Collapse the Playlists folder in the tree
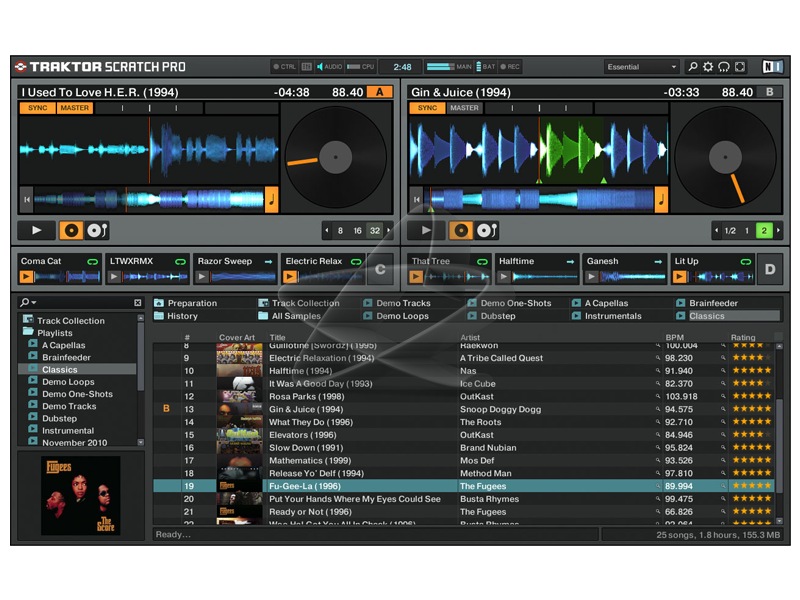This screenshot has height=600, width=800. click(26, 333)
